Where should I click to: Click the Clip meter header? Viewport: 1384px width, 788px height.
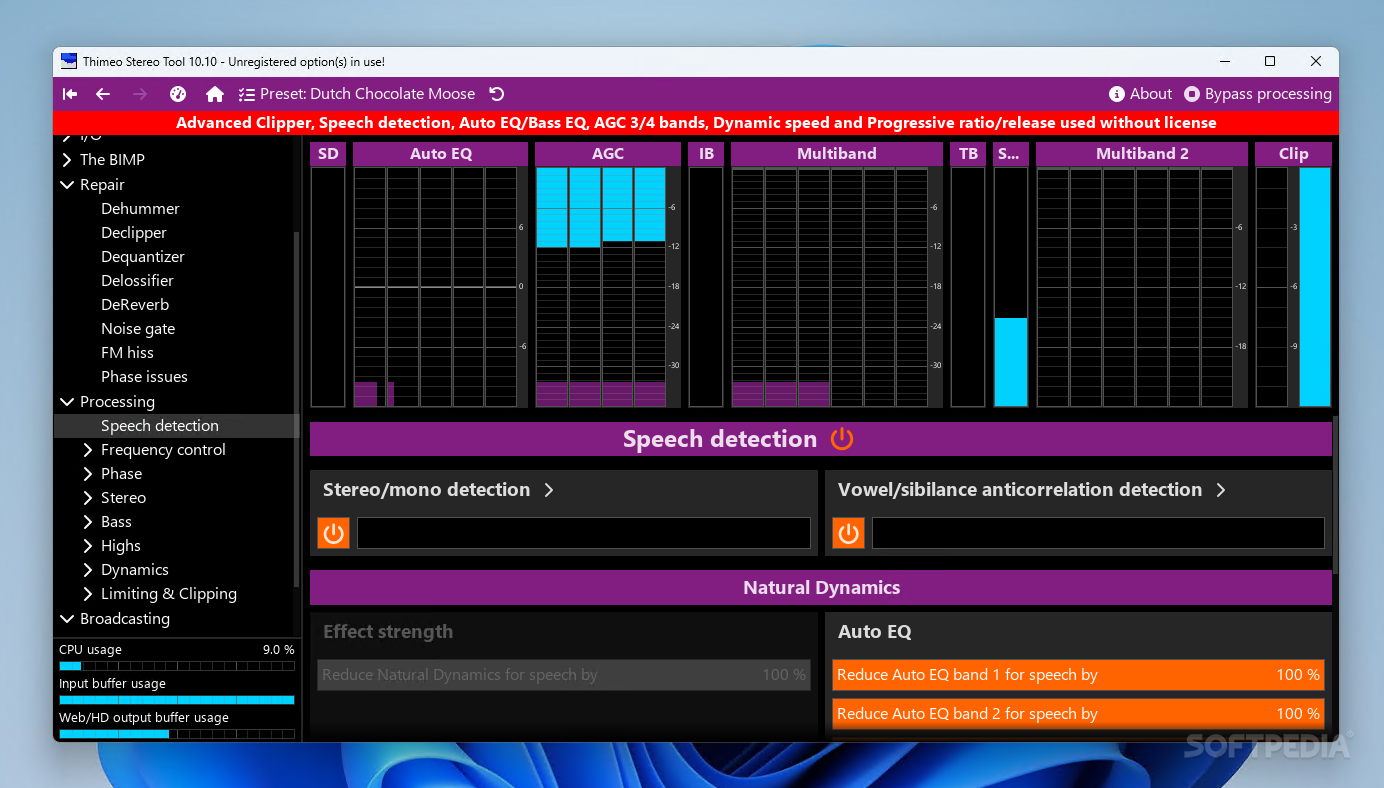tap(1294, 154)
